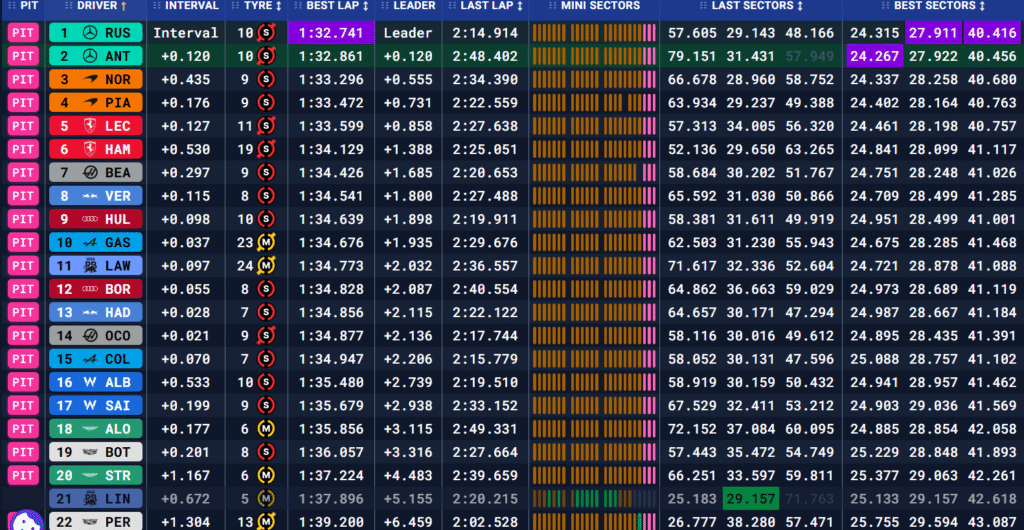Click the Mercedes logo on the ANT badge
Image resolution: width=1024 pixels, height=530 pixels.
pos(90,56)
